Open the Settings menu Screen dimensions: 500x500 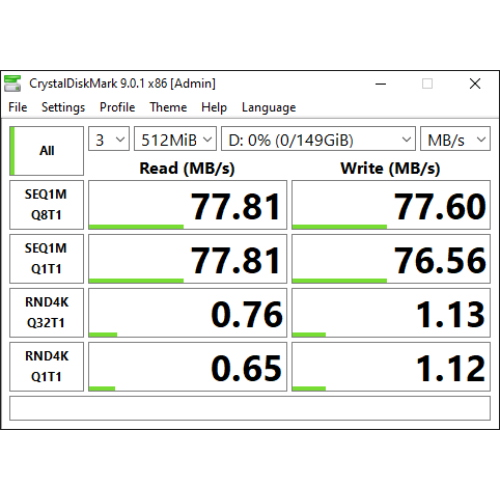63,107
